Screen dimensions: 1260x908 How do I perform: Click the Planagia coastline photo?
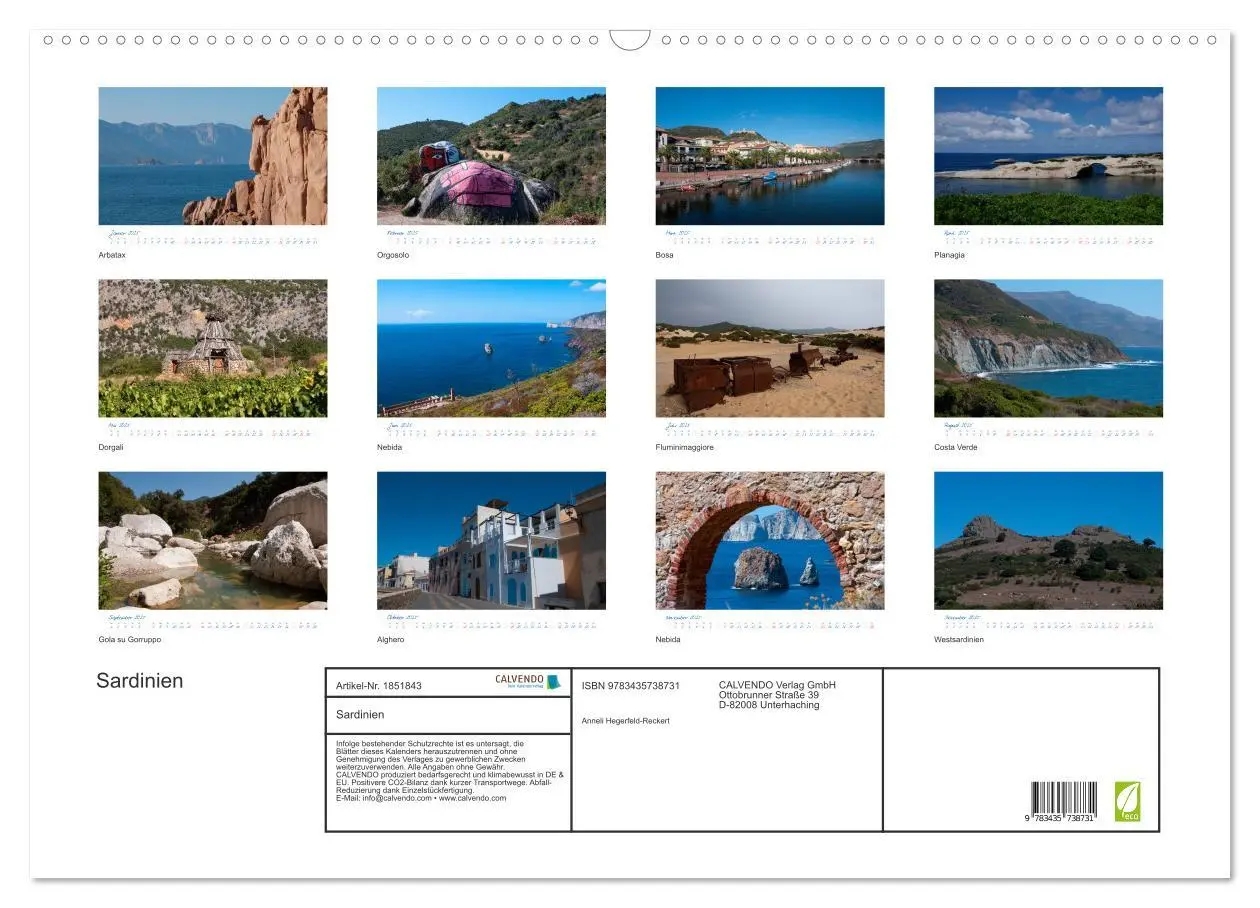coord(1048,156)
